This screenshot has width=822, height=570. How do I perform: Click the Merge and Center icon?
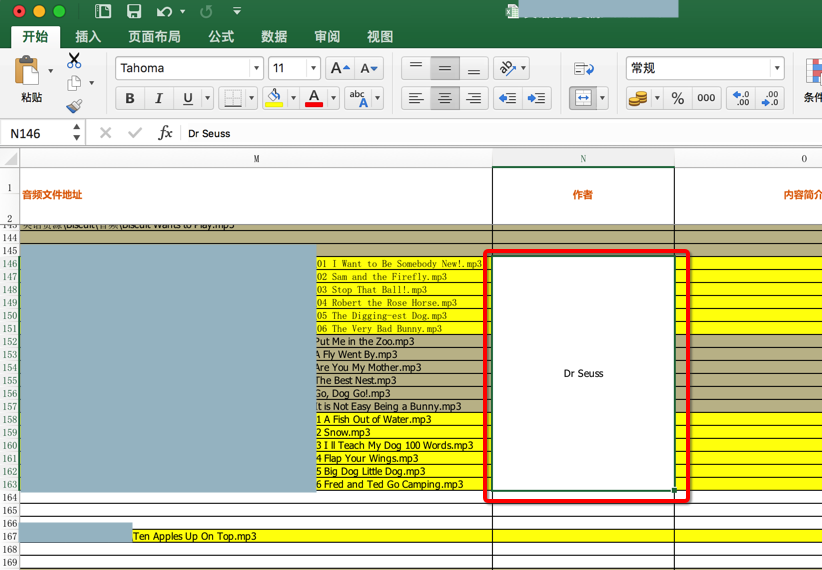(x=583, y=98)
